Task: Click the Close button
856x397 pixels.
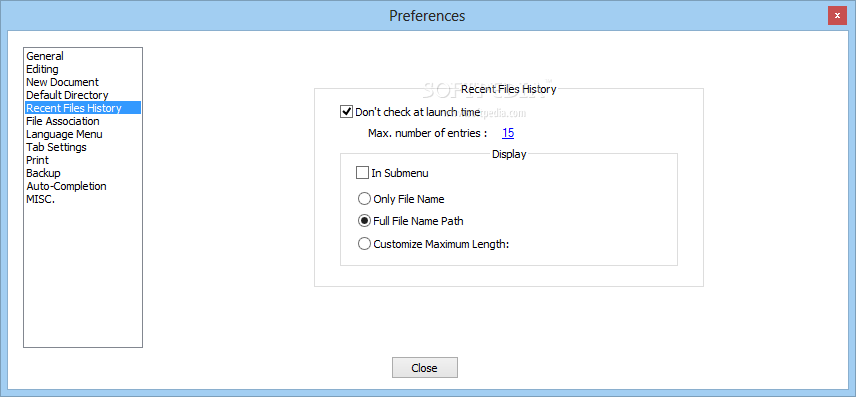Action: click(425, 368)
